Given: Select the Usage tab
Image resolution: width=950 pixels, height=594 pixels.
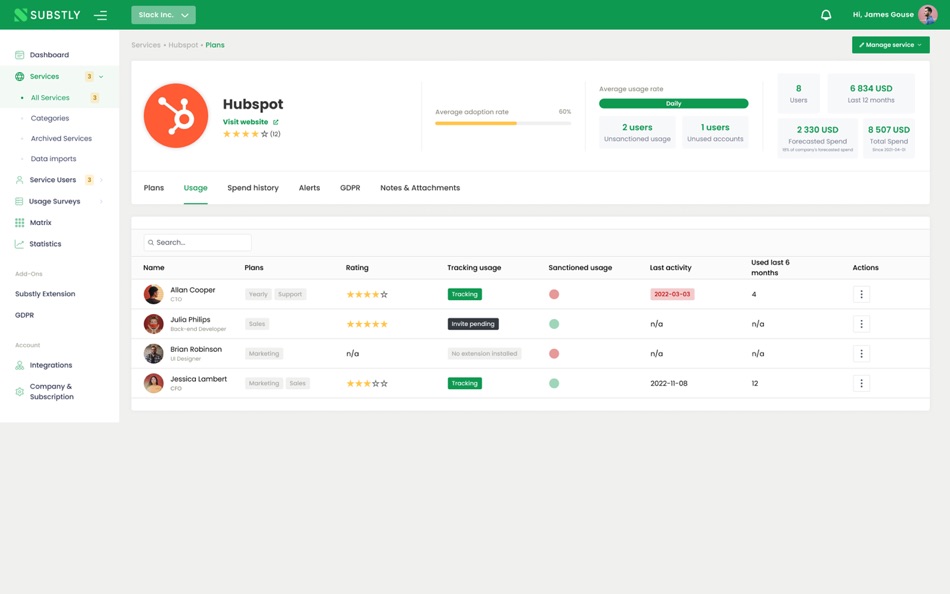Looking at the screenshot, I should coord(196,188).
